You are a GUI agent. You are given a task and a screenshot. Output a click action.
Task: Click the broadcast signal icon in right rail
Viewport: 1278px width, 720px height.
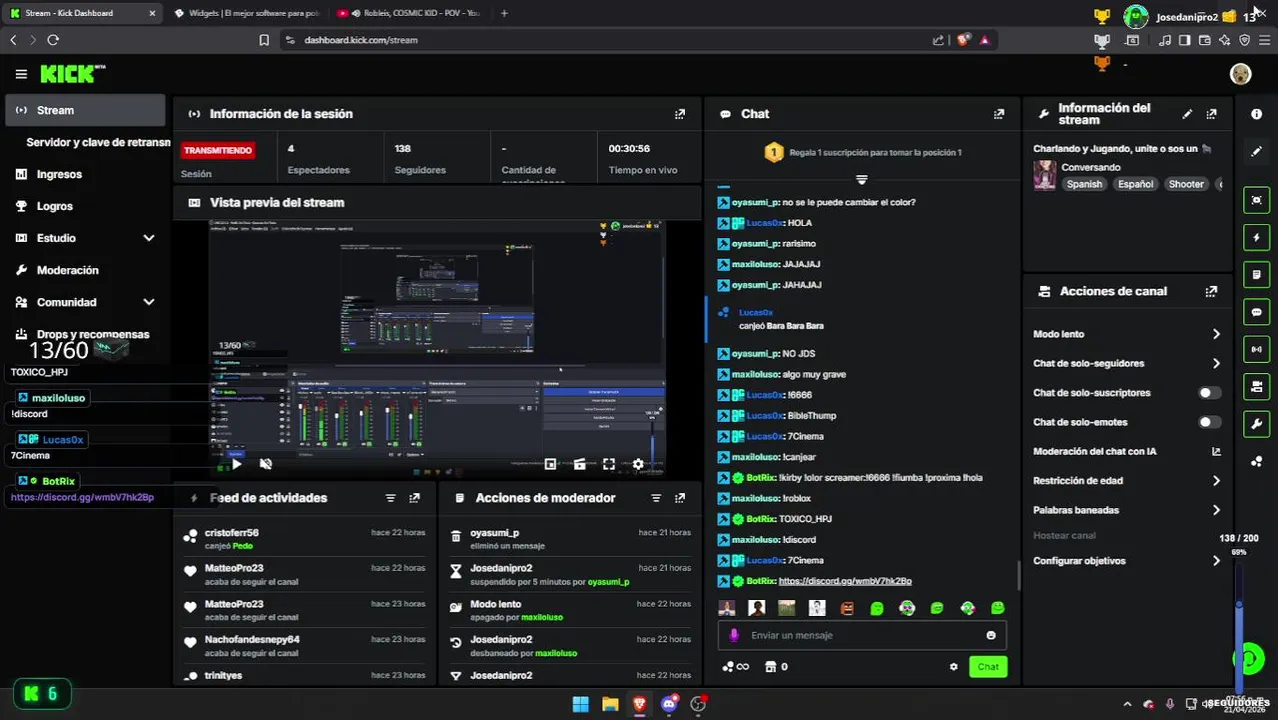pyautogui.click(x=1257, y=349)
